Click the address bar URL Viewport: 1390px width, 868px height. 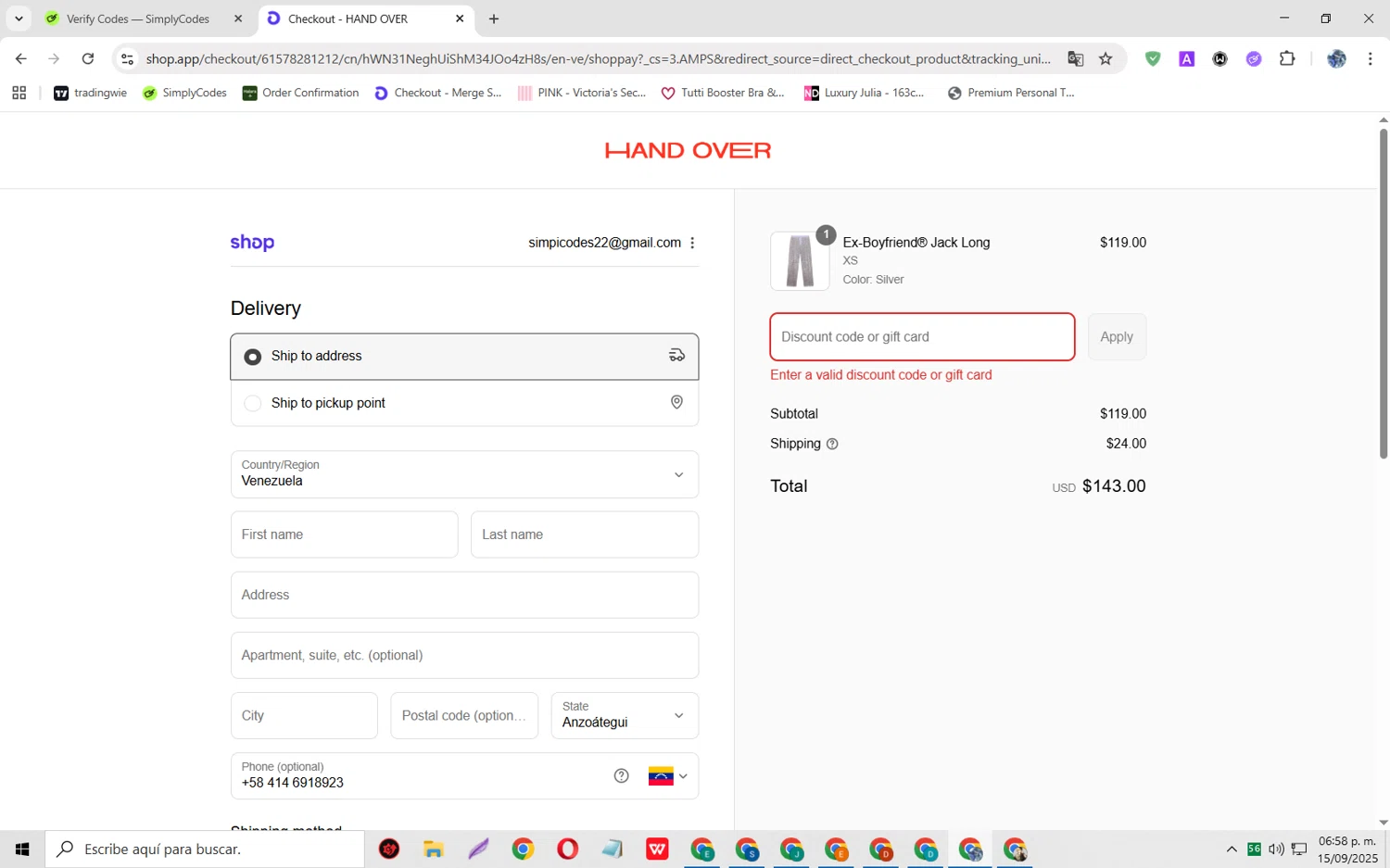pyautogui.click(x=598, y=58)
